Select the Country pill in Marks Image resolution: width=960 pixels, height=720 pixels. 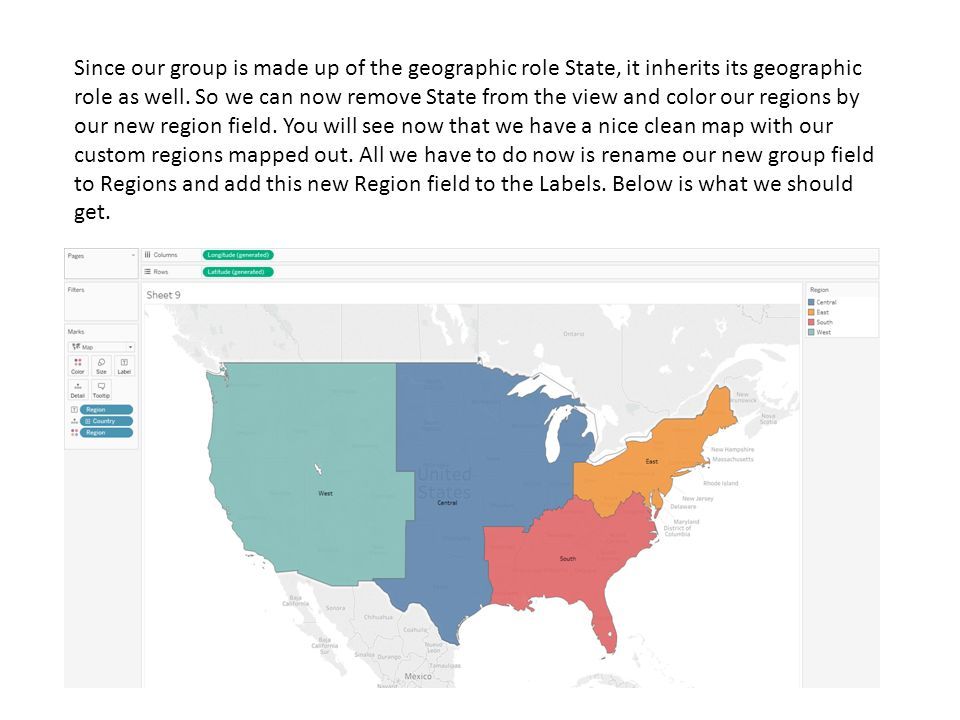(106, 421)
